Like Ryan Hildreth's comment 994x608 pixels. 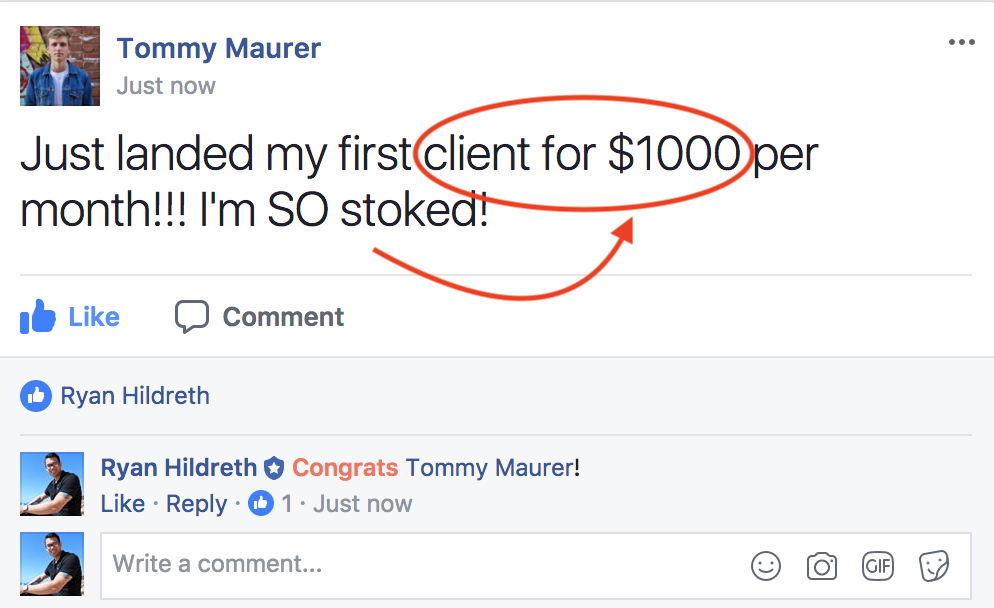(123, 504)
